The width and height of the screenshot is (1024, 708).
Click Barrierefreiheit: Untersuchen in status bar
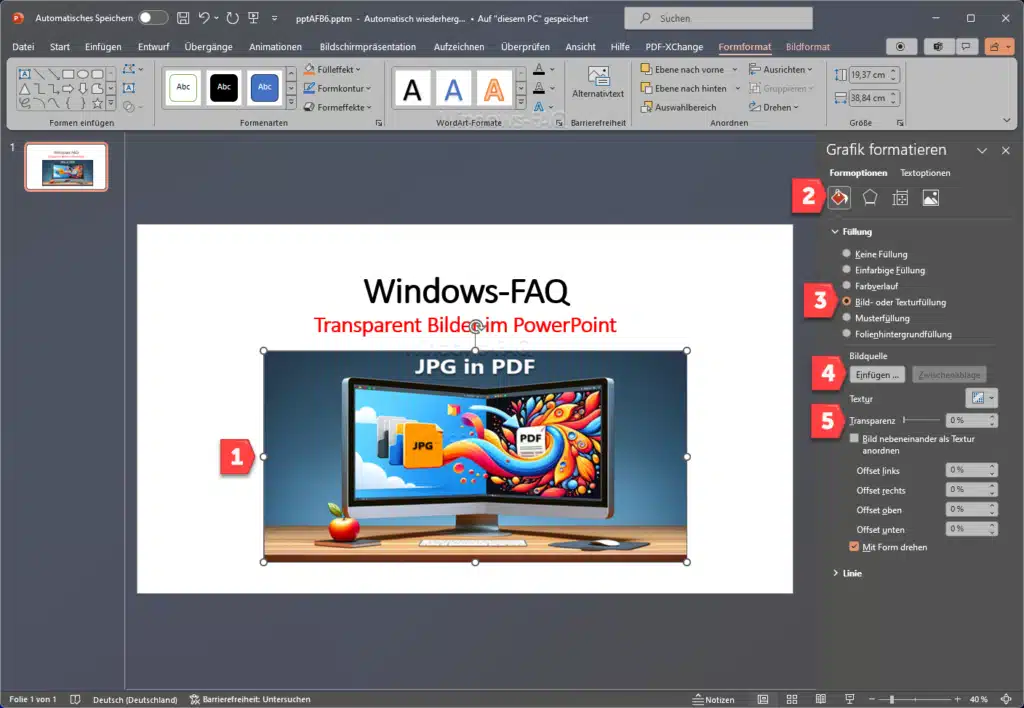[x=250, y=700]
